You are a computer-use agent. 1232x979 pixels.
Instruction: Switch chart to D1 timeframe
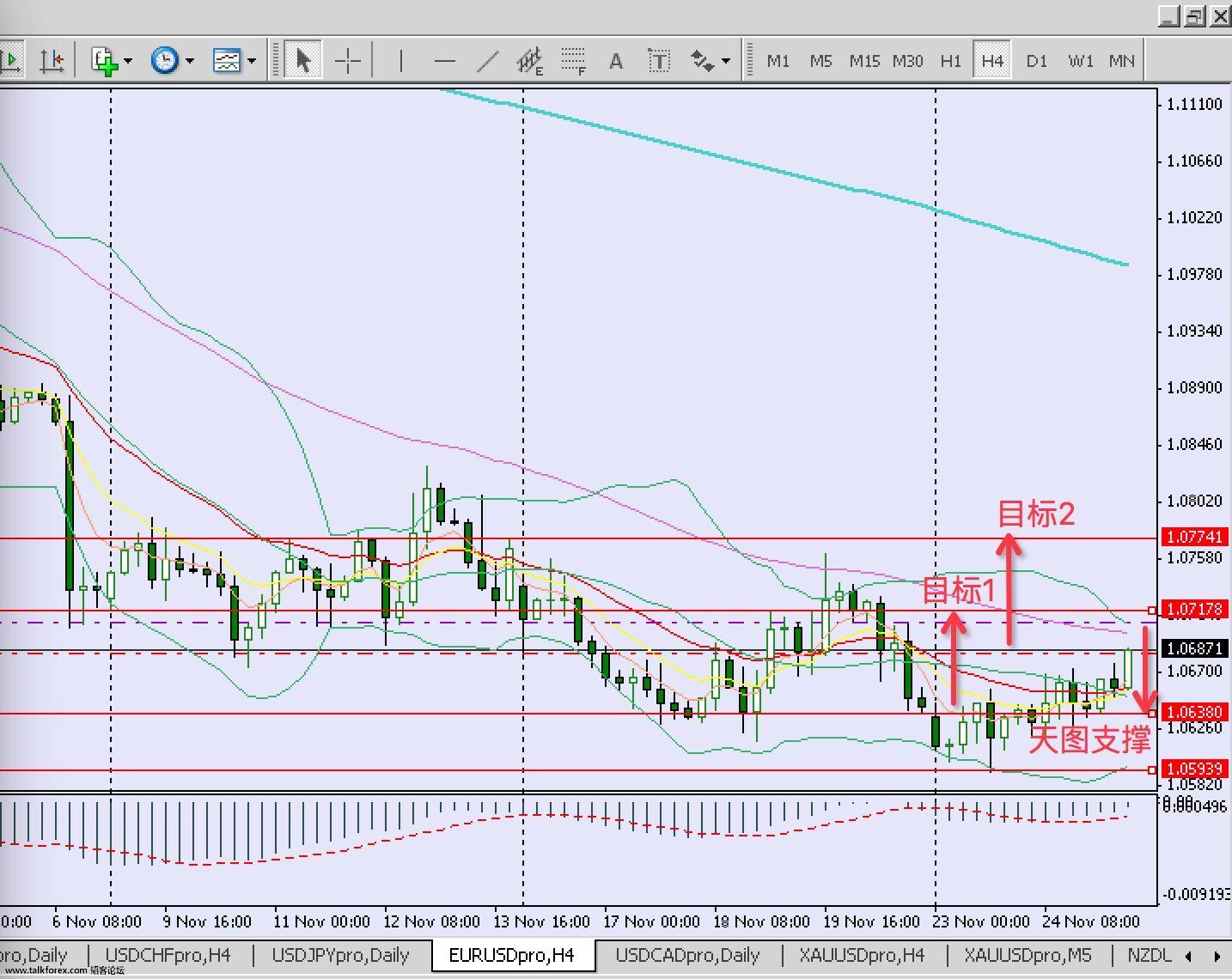click(x=1036, y=61)
